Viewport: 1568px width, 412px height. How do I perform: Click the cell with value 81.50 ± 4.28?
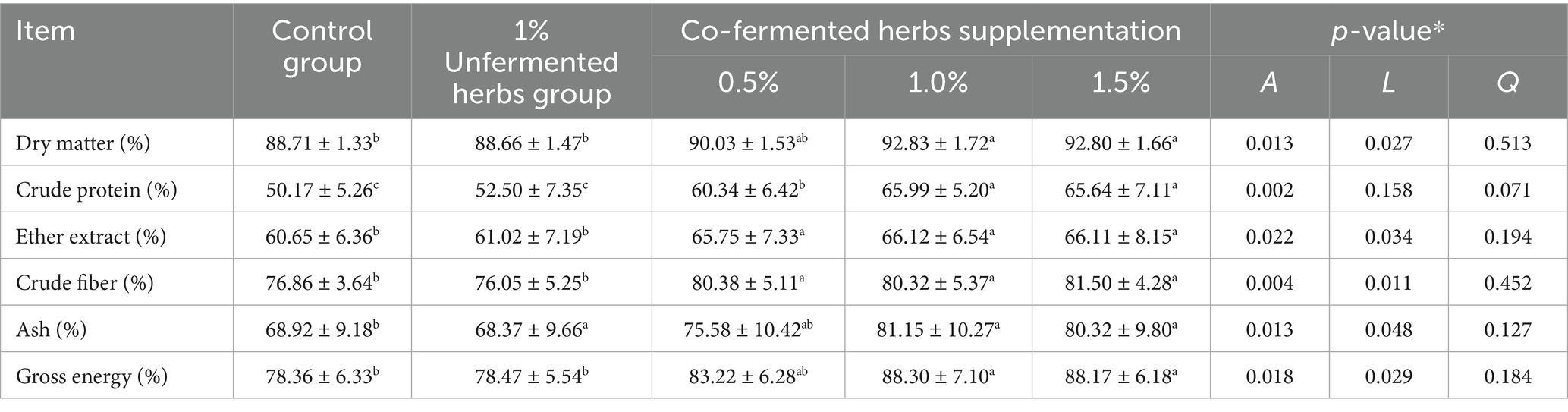click(1120, 283)
